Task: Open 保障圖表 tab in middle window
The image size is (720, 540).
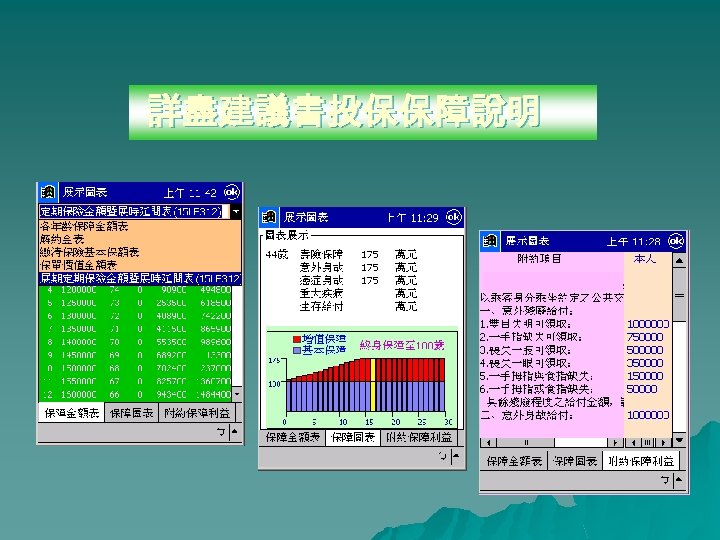Action: click(353, 437)
